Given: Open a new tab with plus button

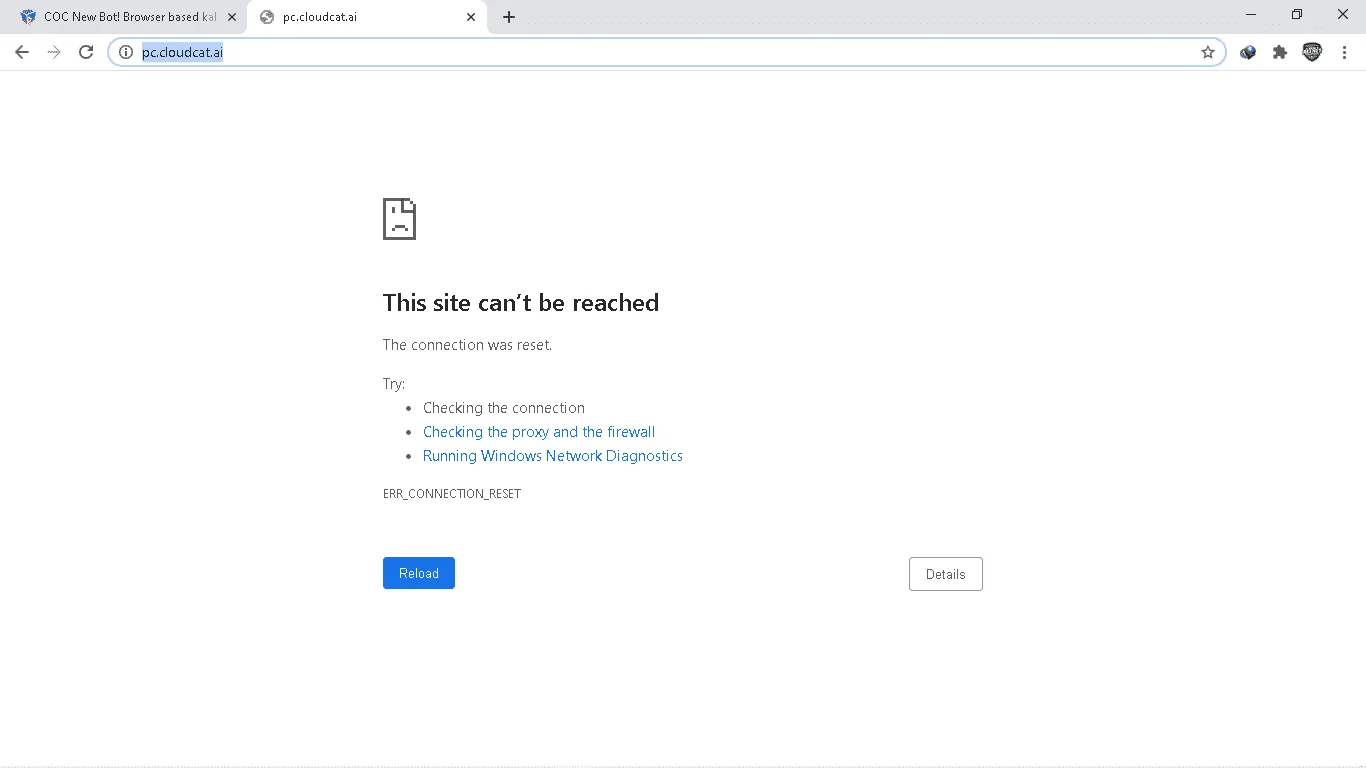Looking at the screenshot, I should click(509, 17).
